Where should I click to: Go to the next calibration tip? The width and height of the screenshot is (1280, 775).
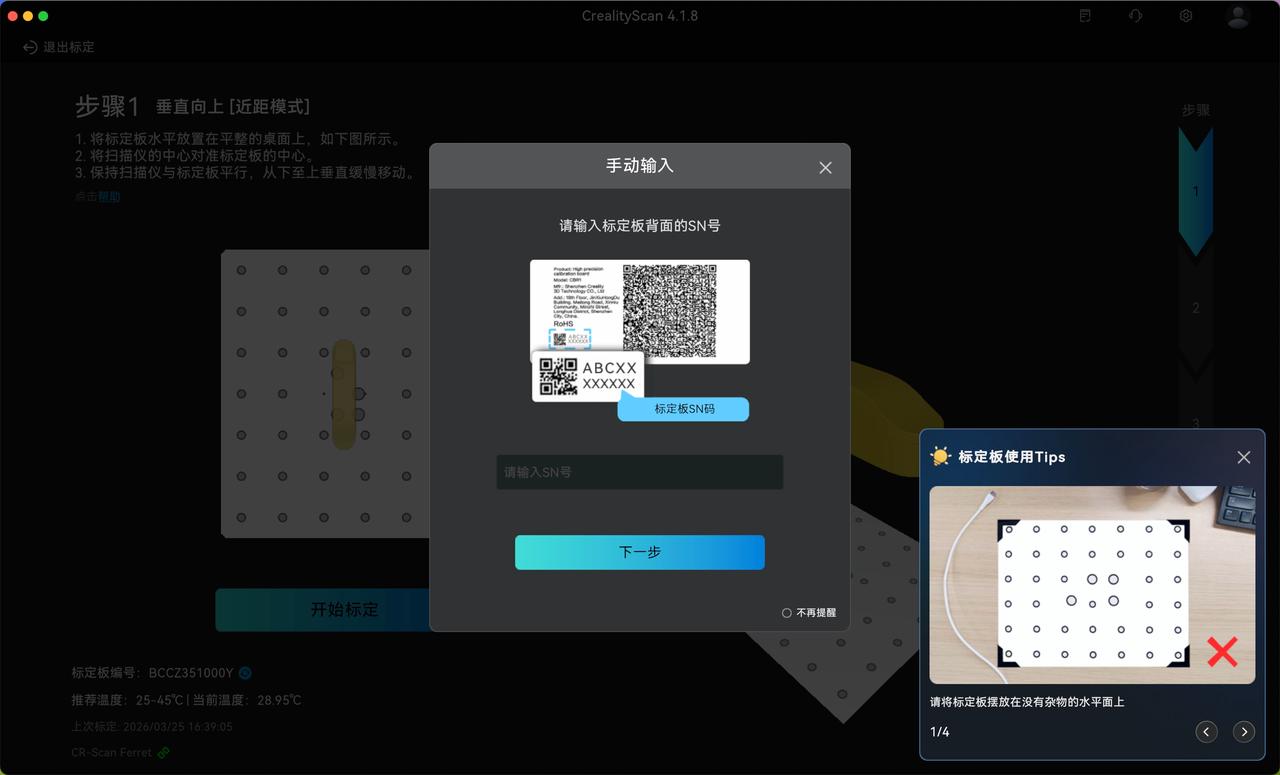[1243, 732]
